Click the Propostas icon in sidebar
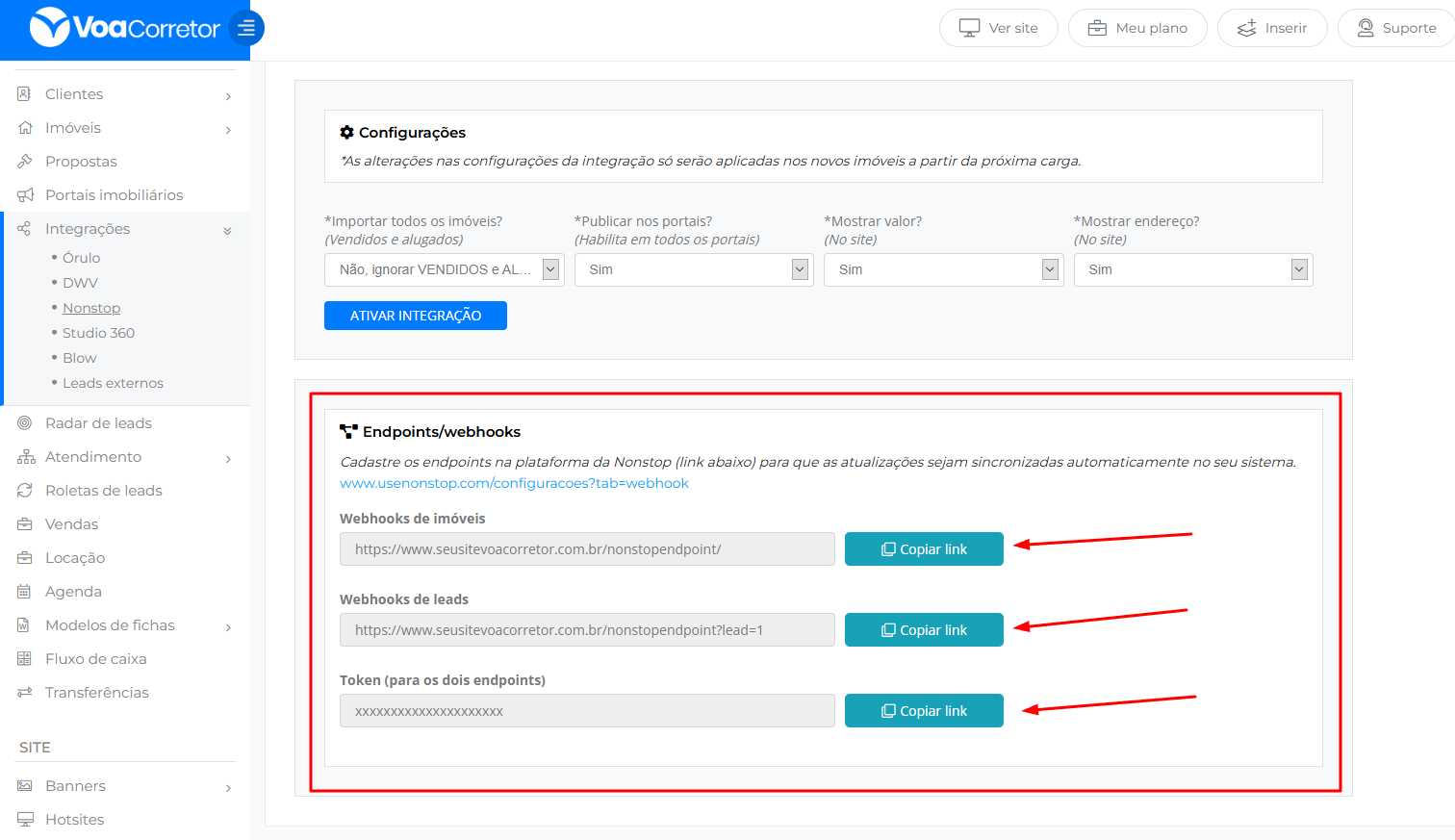 (25, 162)
